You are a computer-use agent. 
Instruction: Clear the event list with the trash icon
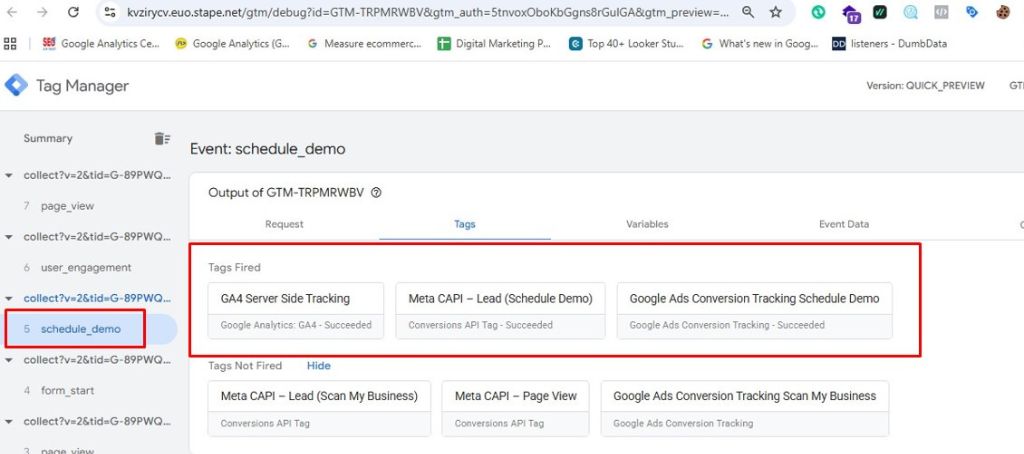[162, 138]
